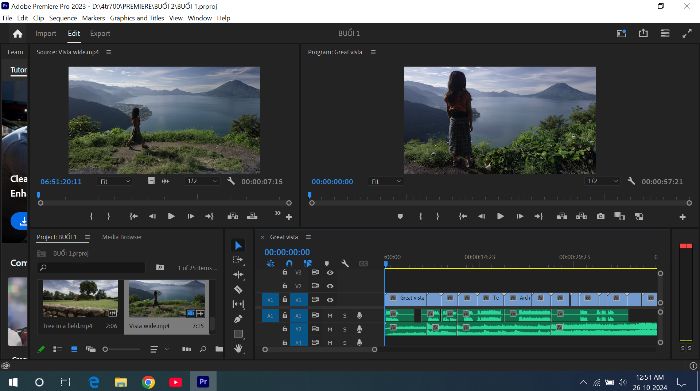Mute the A1 audio track

click(x=330, y=316)
